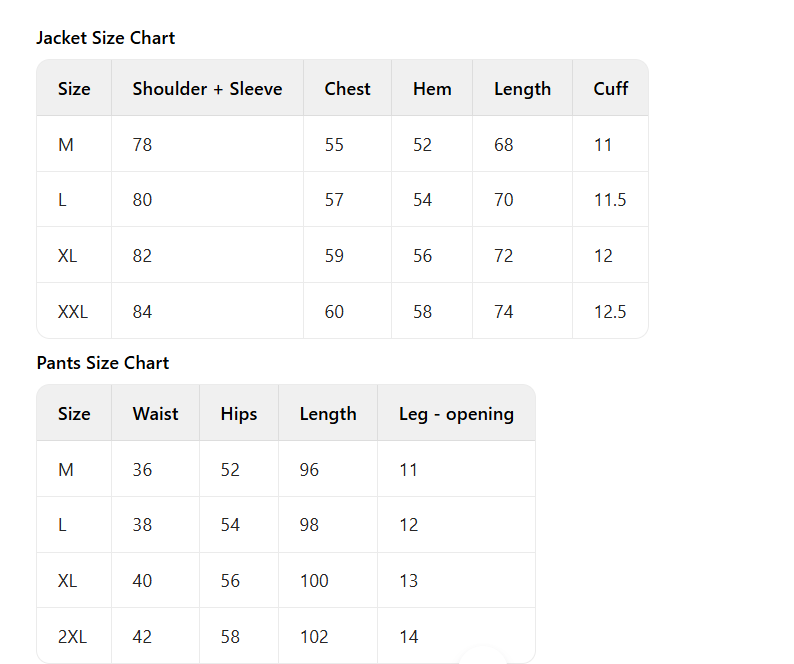Click the Shoulder + Sleeve column header
794x664 pixels.
[x=207, y=89]
